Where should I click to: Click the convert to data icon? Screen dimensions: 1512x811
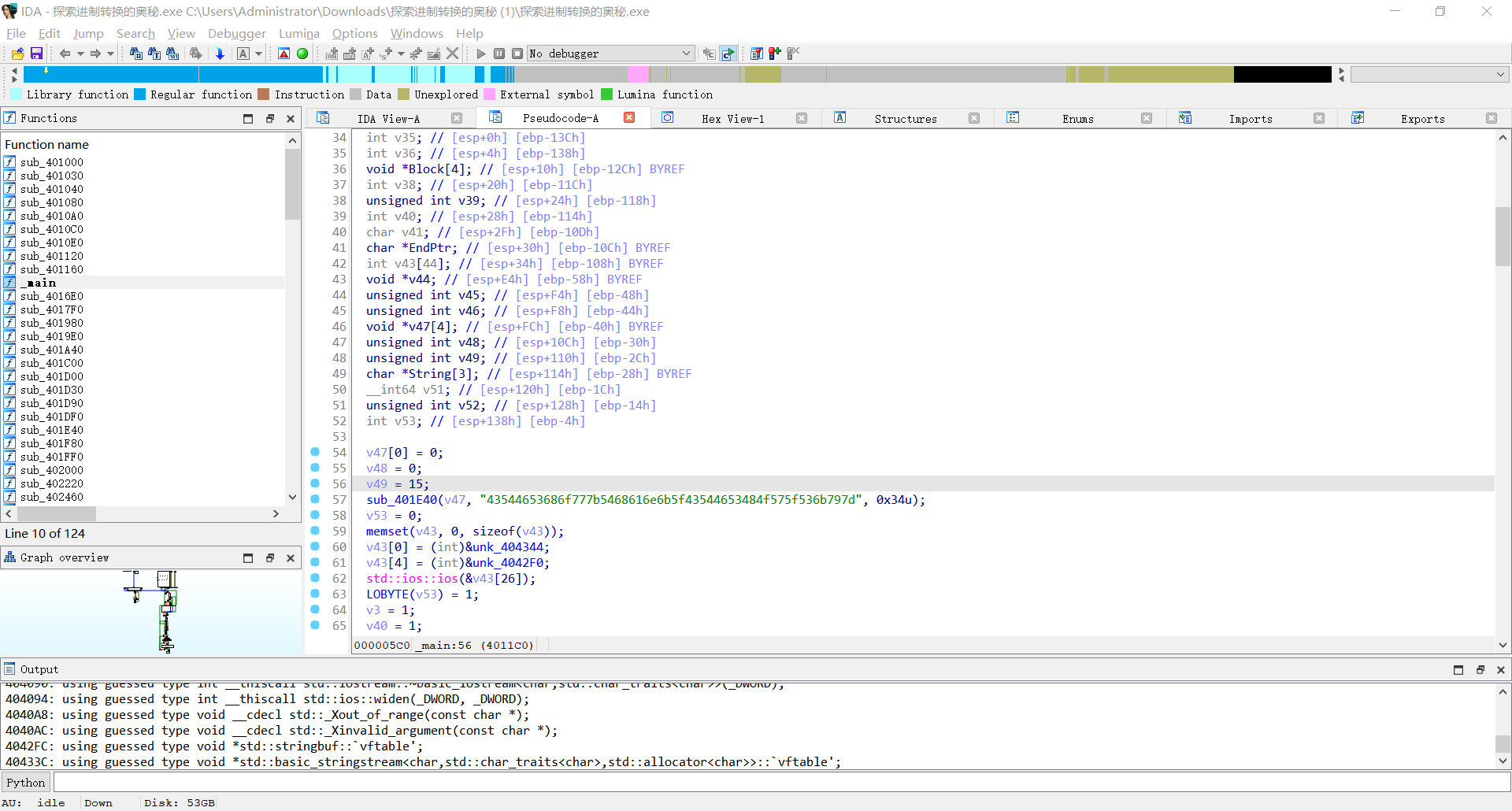click(x=350, y=54)
